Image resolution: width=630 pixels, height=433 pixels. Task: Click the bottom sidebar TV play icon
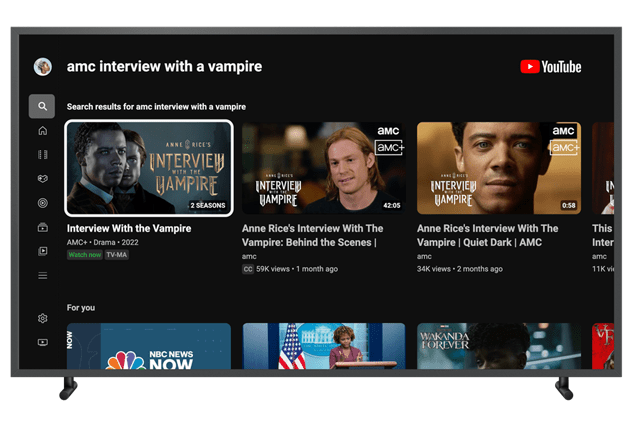coord(42,343)
